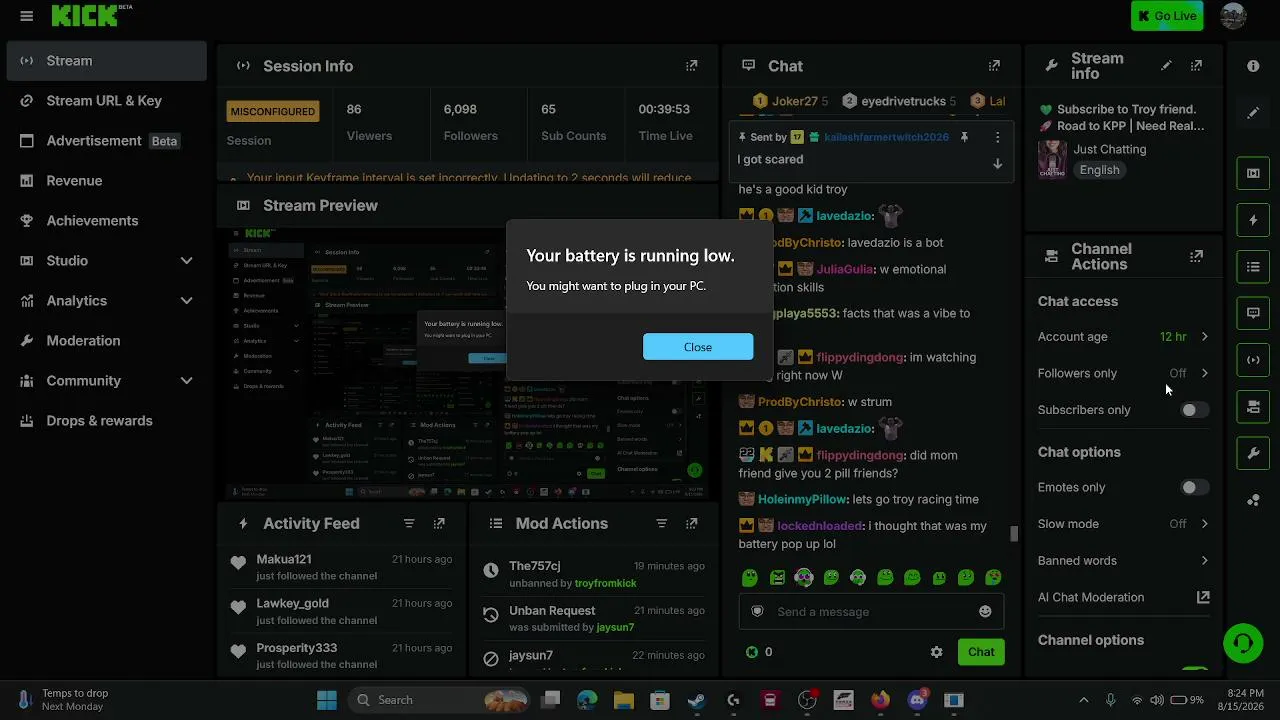Pop out the Channel Actions panel
The image size is (1280, 720).
click(x=1196, y=257)
